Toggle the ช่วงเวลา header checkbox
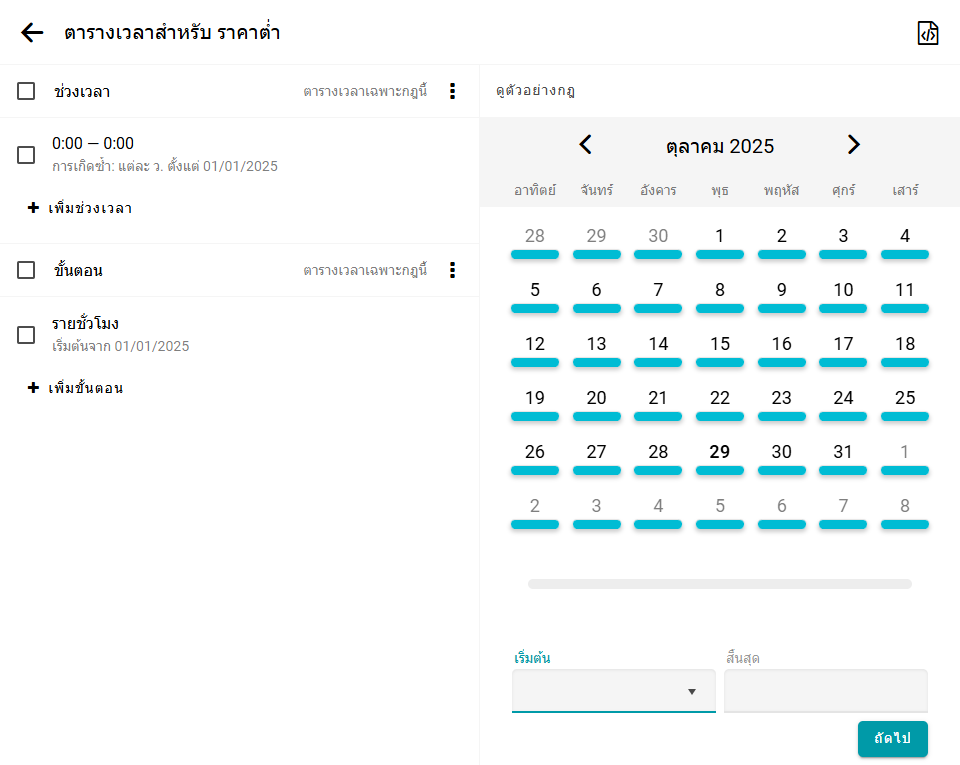Image resolution: width=960 pixels, height=765 pixels. point(26,91)
